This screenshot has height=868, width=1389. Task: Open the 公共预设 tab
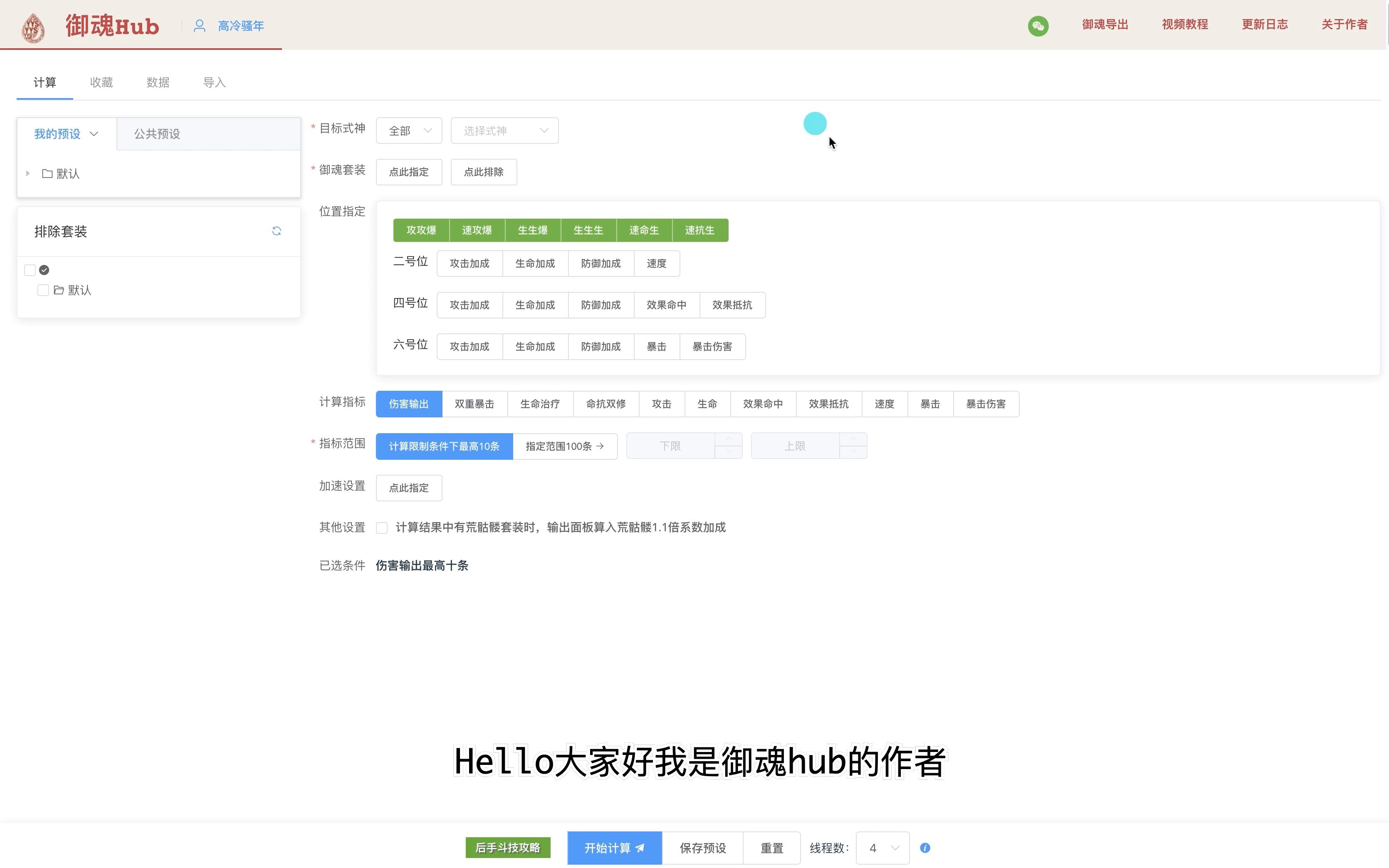157,134
